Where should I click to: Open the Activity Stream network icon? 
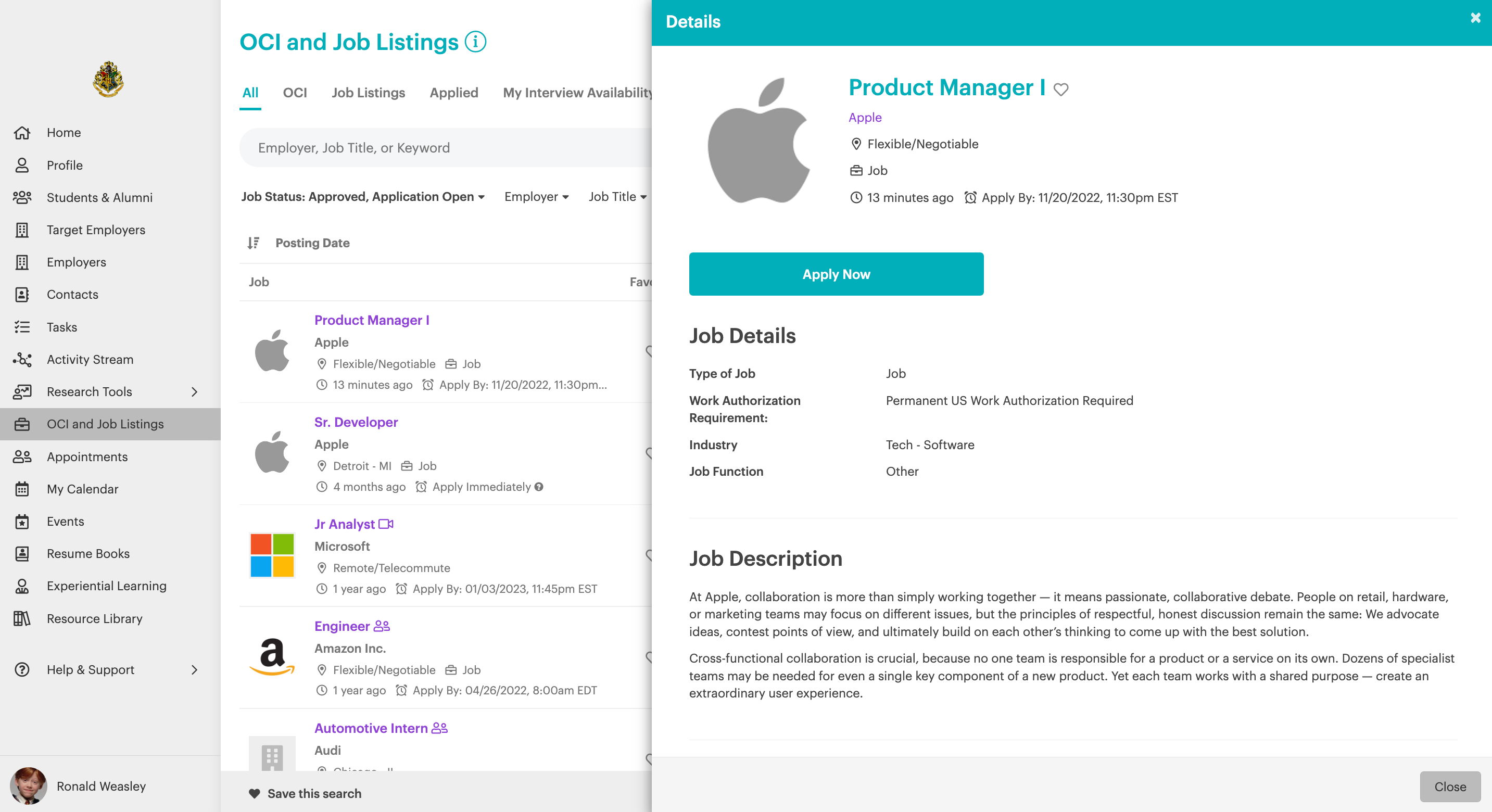pos(22,360)
